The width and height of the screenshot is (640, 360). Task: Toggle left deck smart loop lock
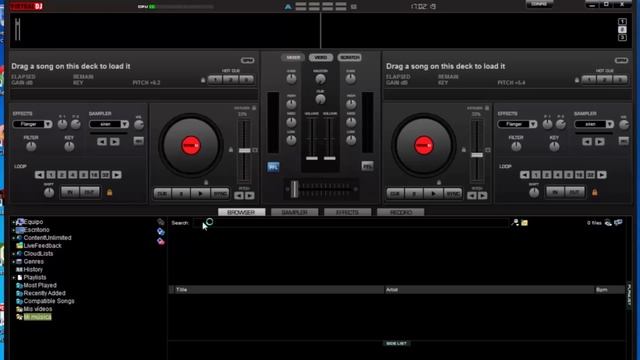tap(109, 192)
